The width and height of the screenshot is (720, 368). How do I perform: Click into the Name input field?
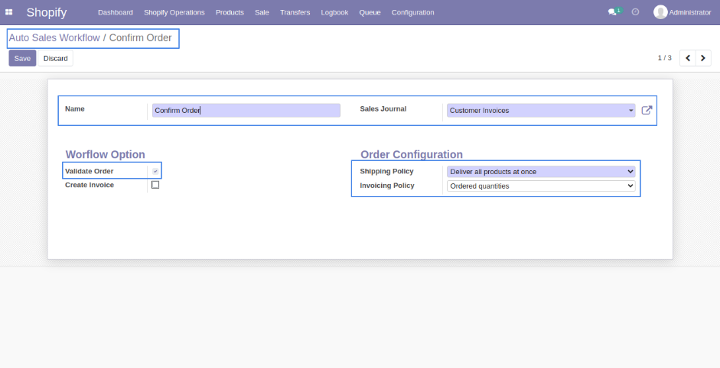[x=246, y=110]
